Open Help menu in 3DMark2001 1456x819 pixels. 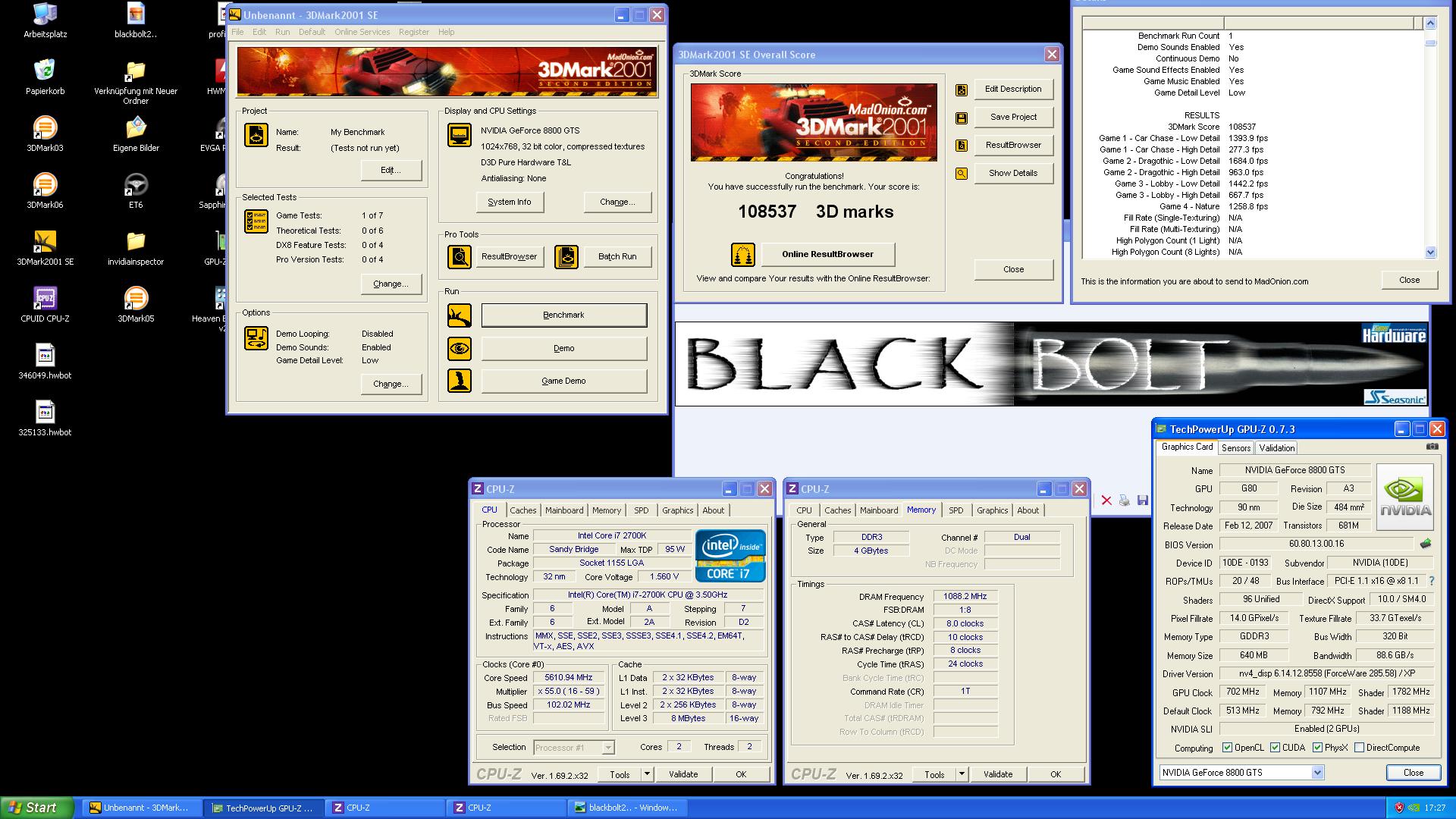[446, 32]
